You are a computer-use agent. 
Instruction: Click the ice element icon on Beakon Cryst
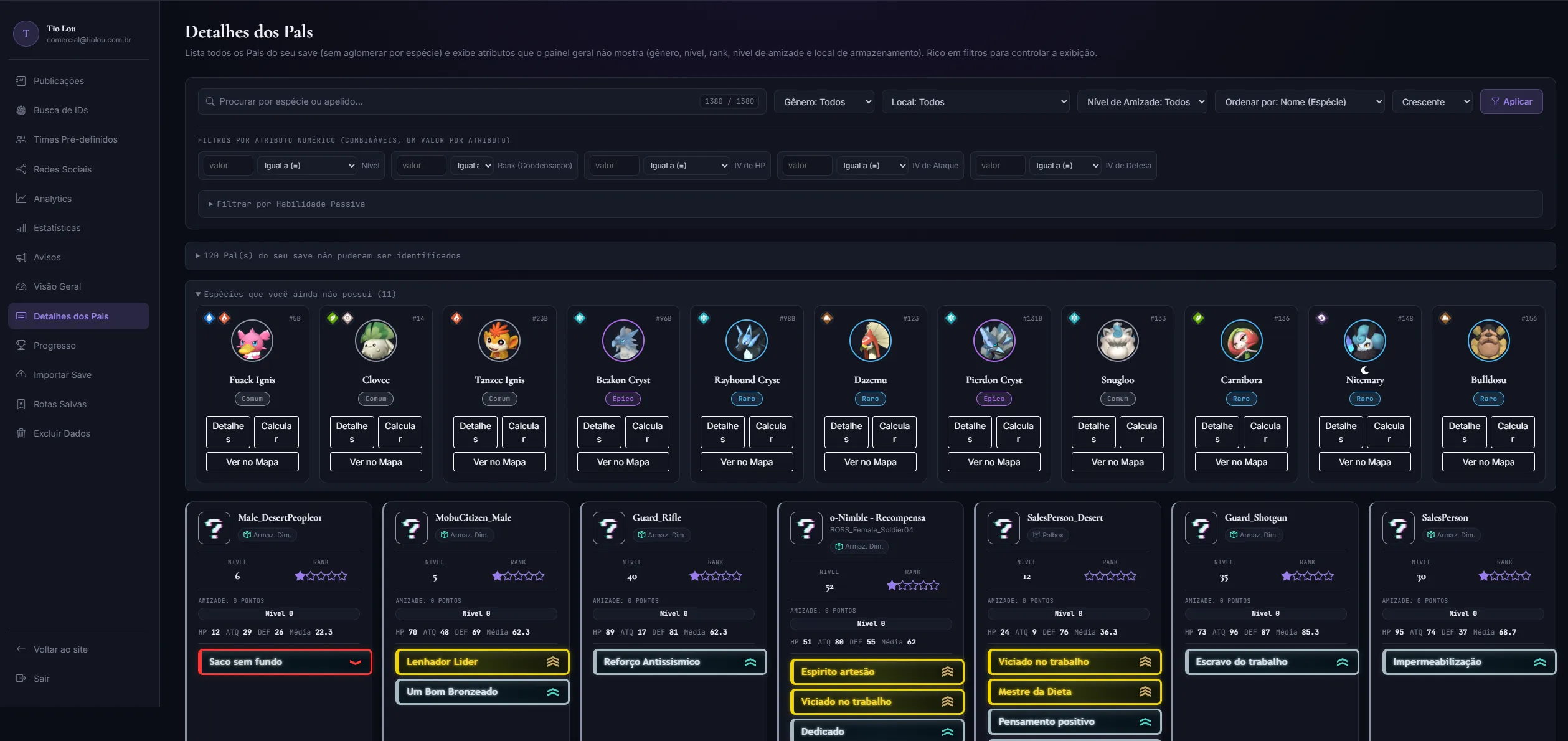point(580,318)
